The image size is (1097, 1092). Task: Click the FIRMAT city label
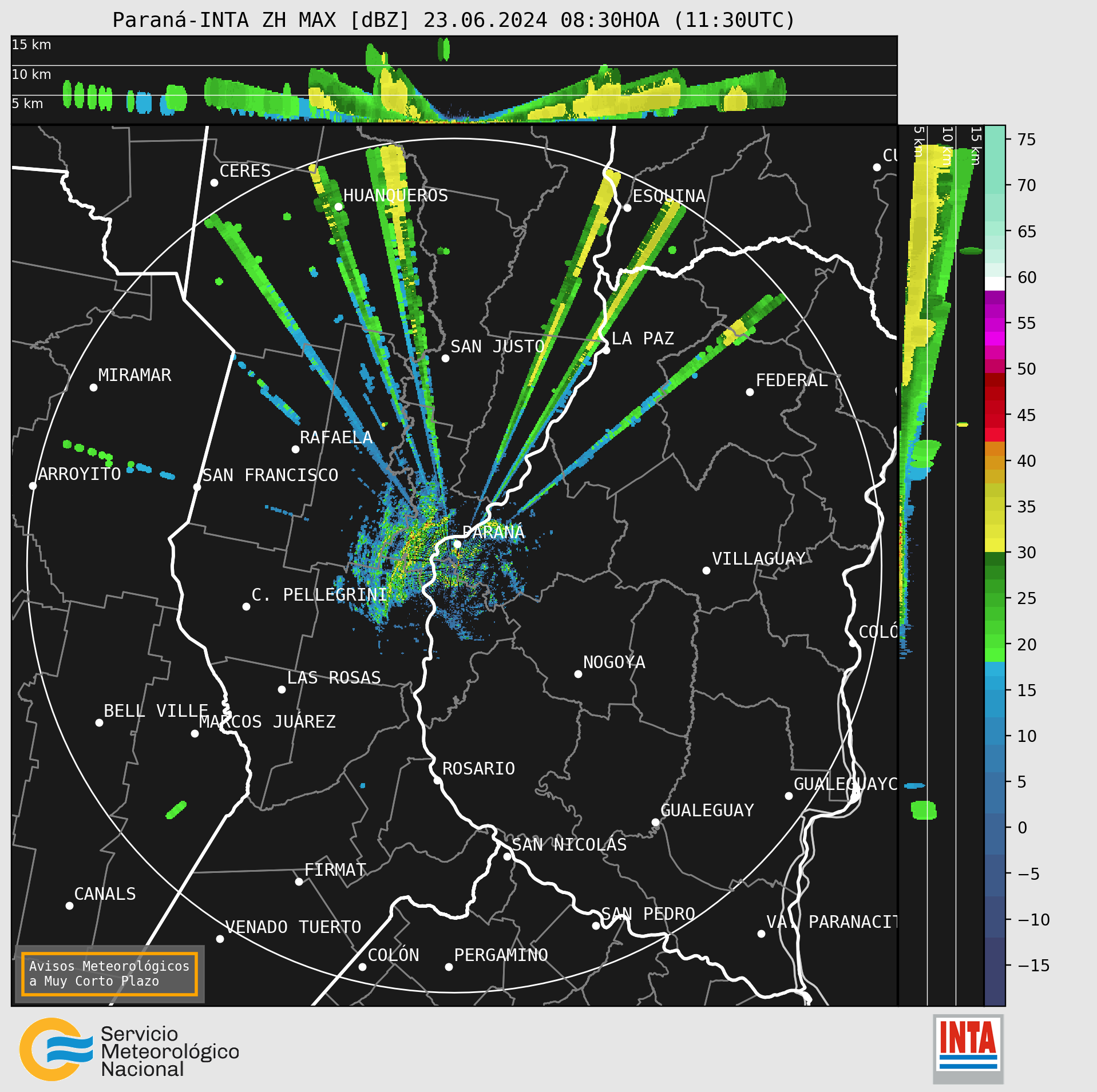coord(335,870)
